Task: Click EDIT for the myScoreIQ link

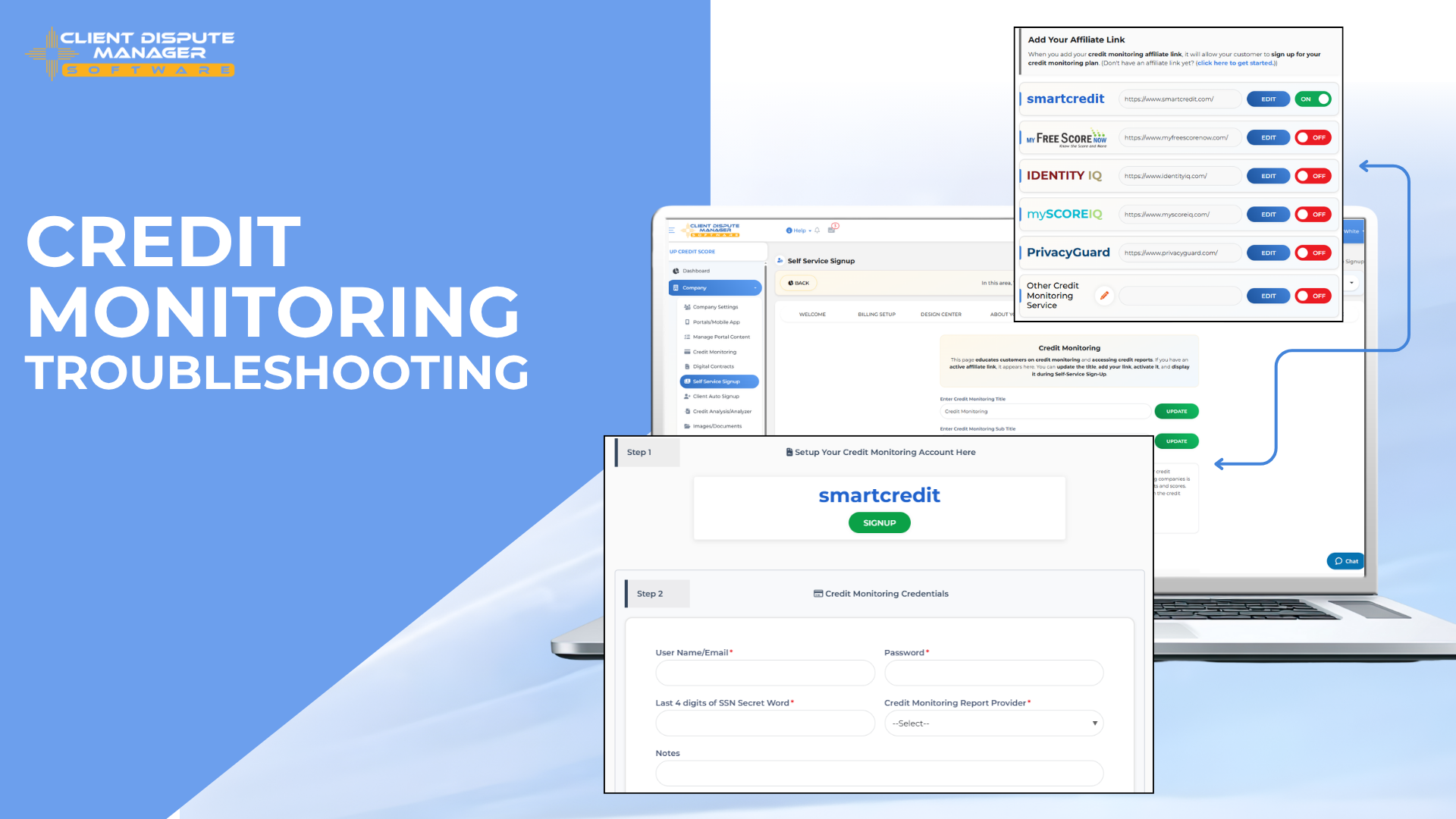Action: [1268, 215]
